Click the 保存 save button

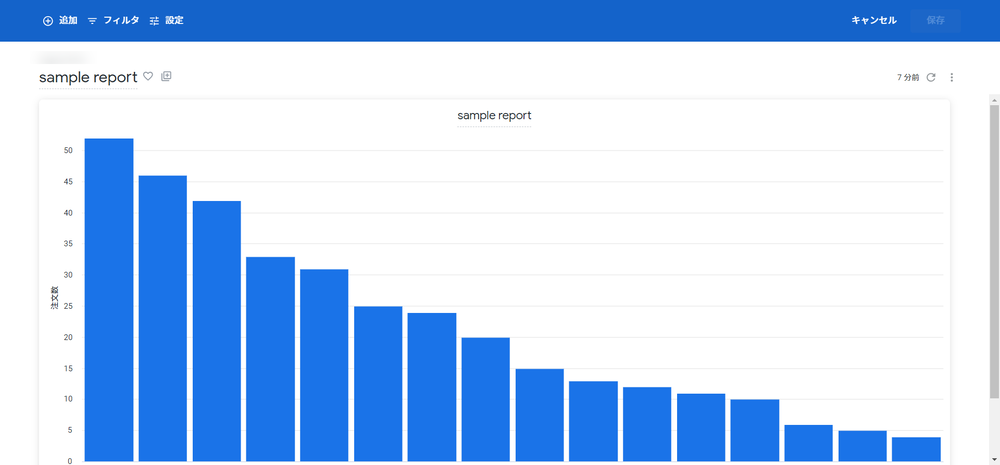point(936,20)
